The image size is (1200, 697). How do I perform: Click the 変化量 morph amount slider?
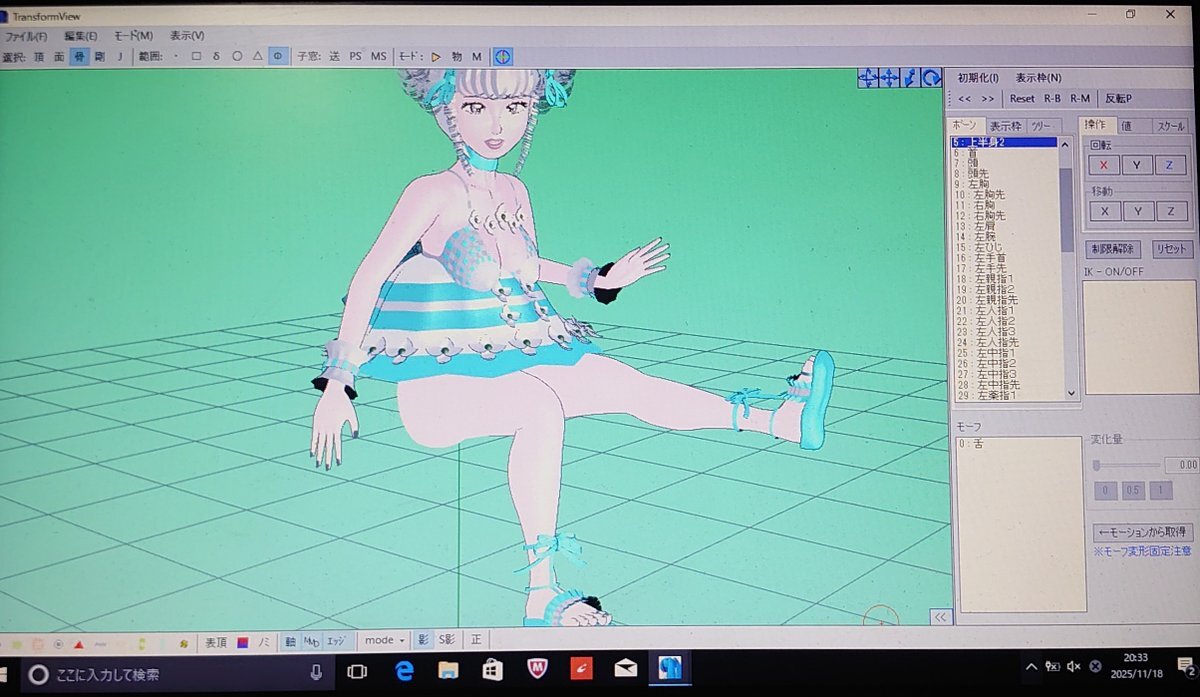1128,465
